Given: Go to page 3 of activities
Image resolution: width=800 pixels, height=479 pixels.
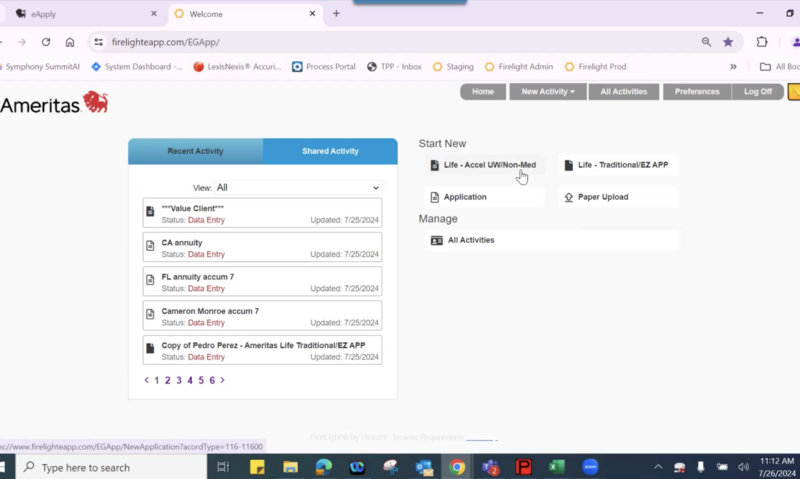Looking at the screenshot, I should 179,381.
